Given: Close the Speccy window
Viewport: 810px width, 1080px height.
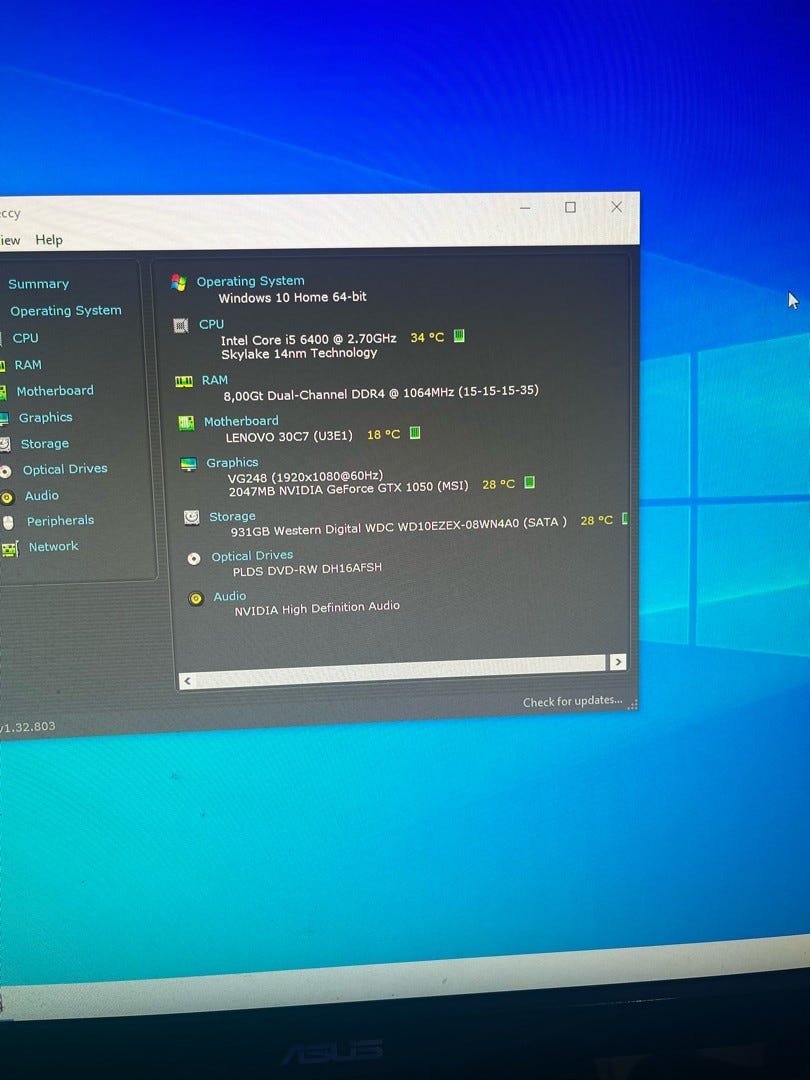Looking at the screenshot, I should pos(616,206).
